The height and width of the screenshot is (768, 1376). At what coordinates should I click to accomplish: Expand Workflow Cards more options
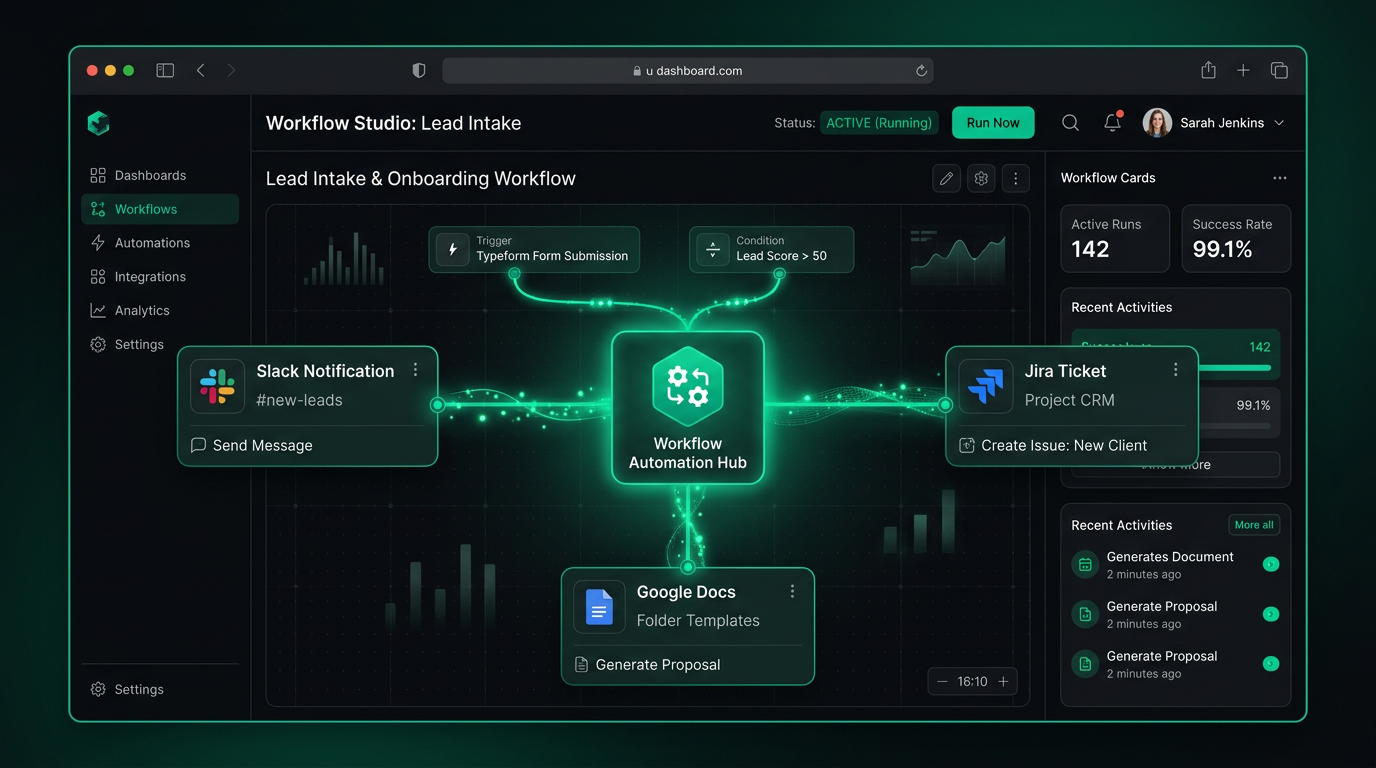pyautogui.click(x=1279, y=178)
